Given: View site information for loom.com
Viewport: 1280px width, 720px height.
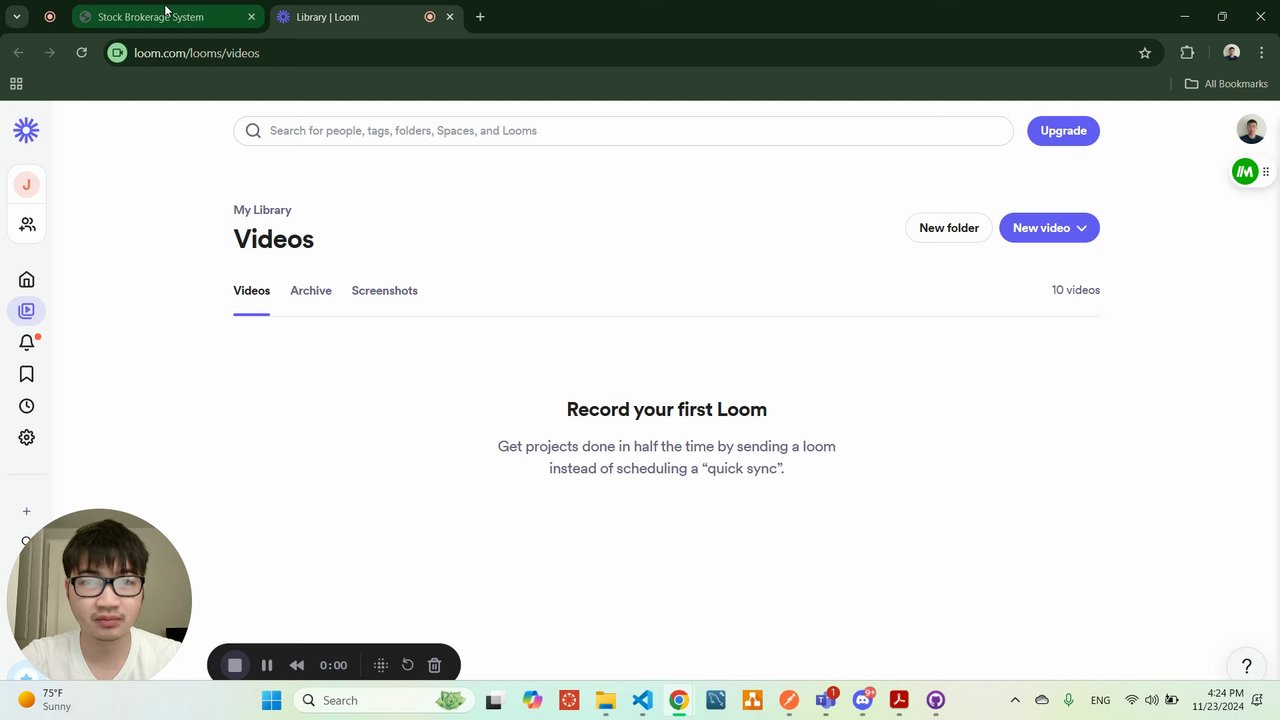Looking at the screenshot, I should 118,53.
